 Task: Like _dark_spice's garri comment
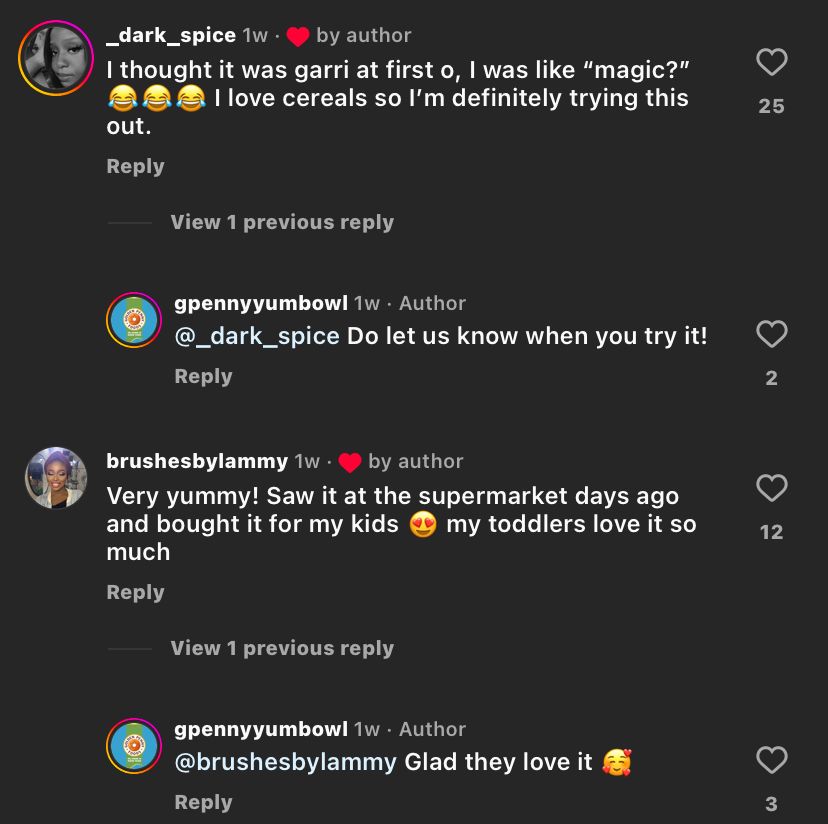[x=771, y=63]
